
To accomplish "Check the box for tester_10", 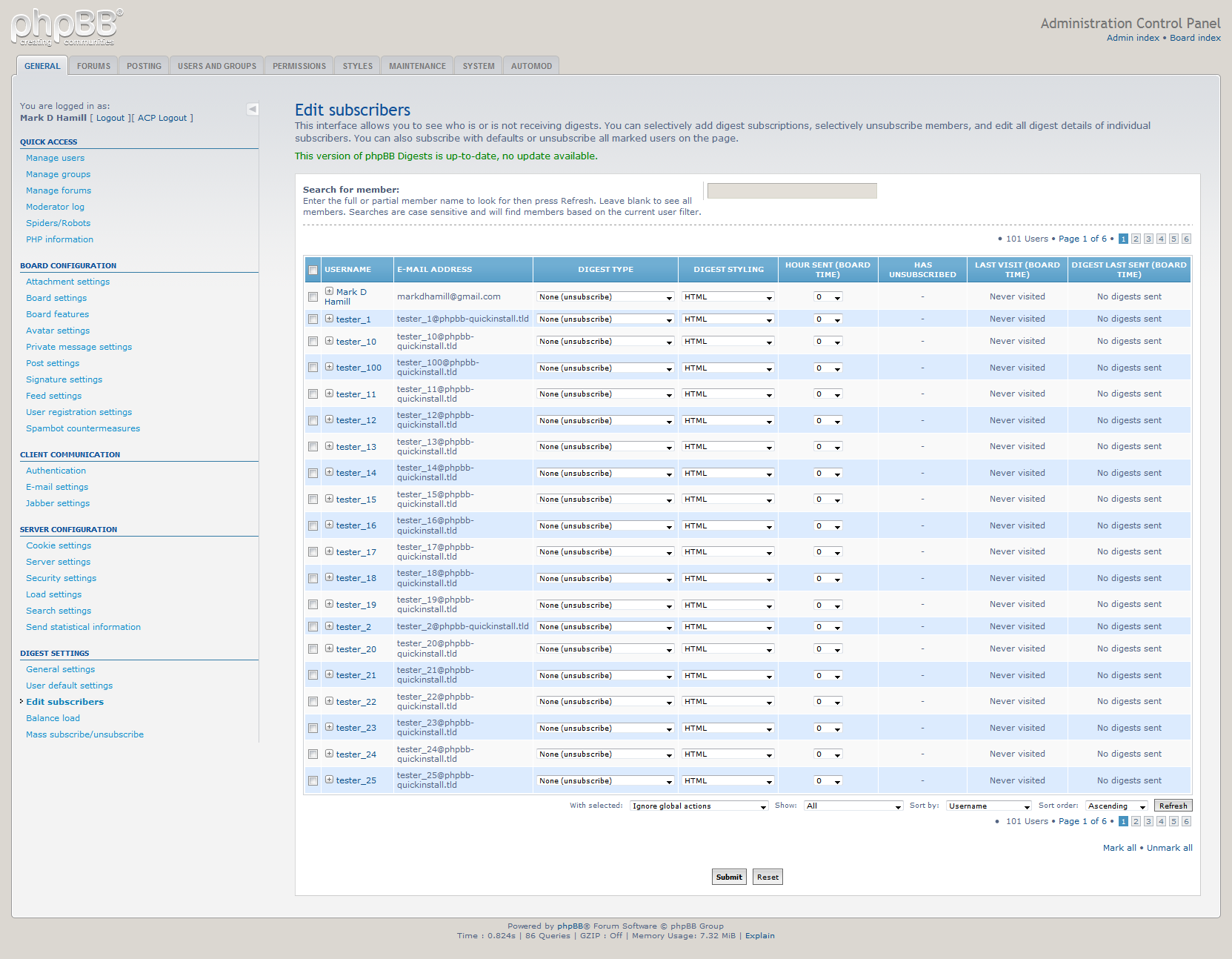I will (x=313, y=342).
